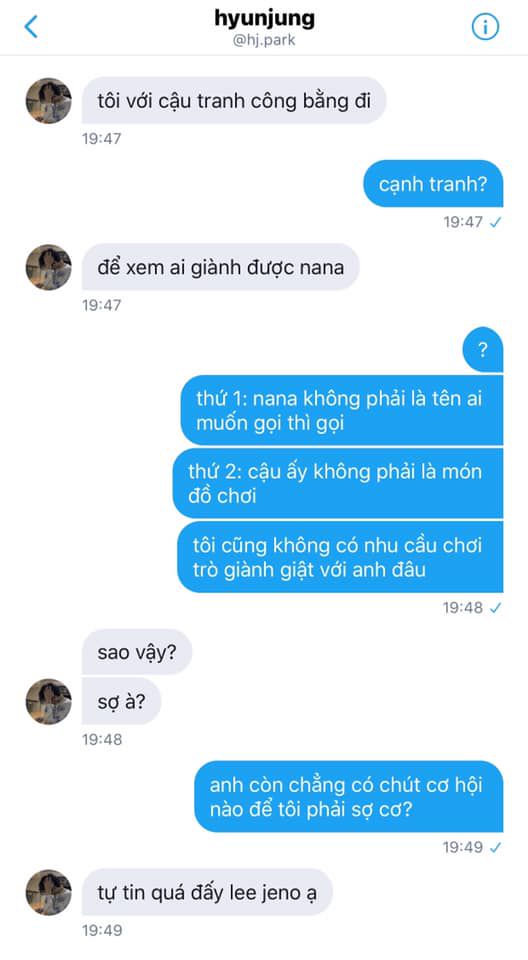
Task: Tap avatar beside 'tự tin quá đấy lee jeno ạ'
Action: 48,893
